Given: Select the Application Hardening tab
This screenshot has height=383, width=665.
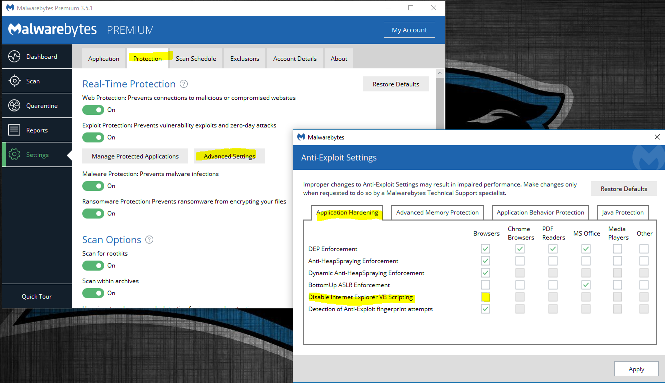Looking at the screenshot, I should pos(347,212).
